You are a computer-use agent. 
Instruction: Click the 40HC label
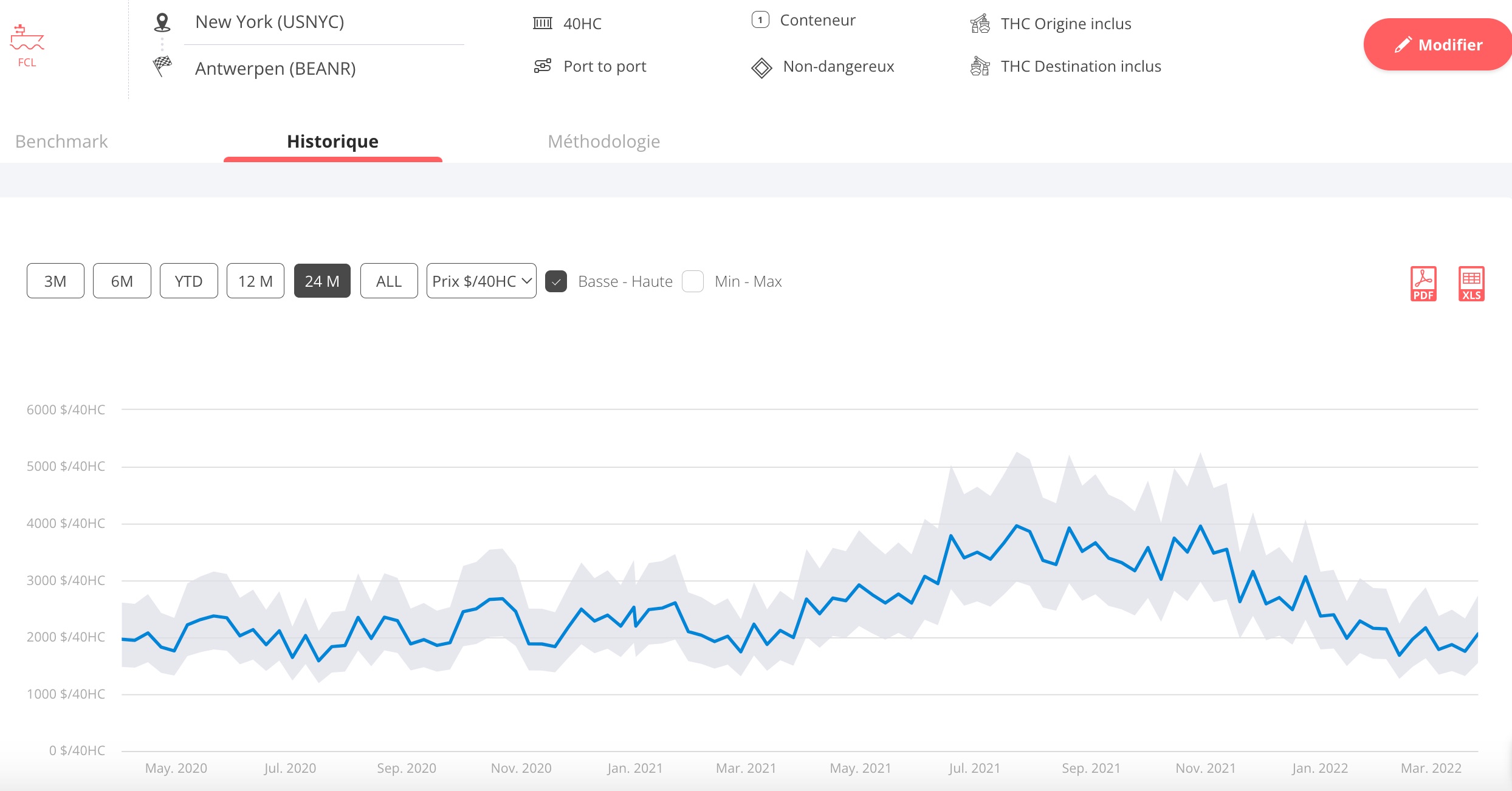(x=582, y=24)
